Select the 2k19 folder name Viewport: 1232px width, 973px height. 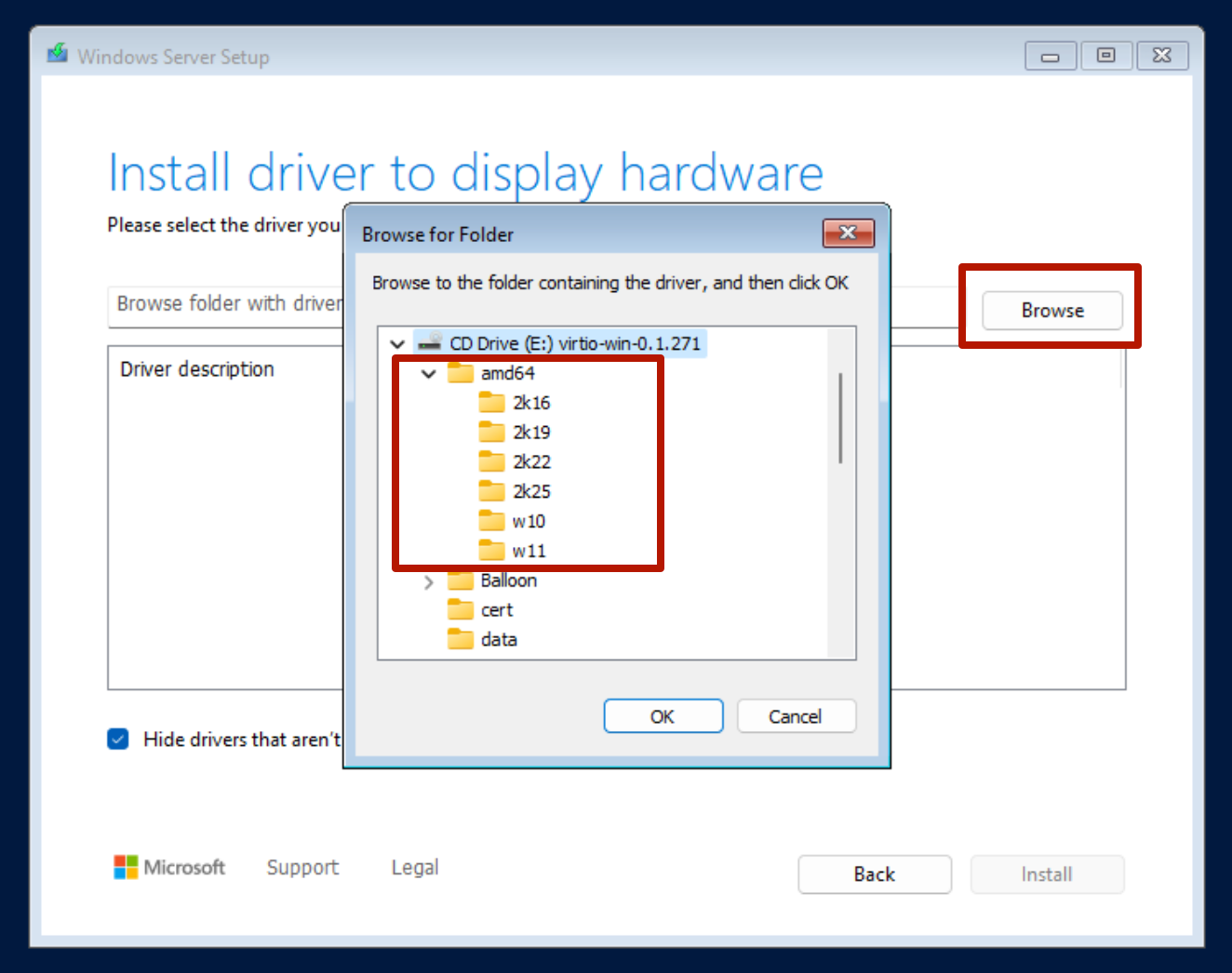point(531,433)
